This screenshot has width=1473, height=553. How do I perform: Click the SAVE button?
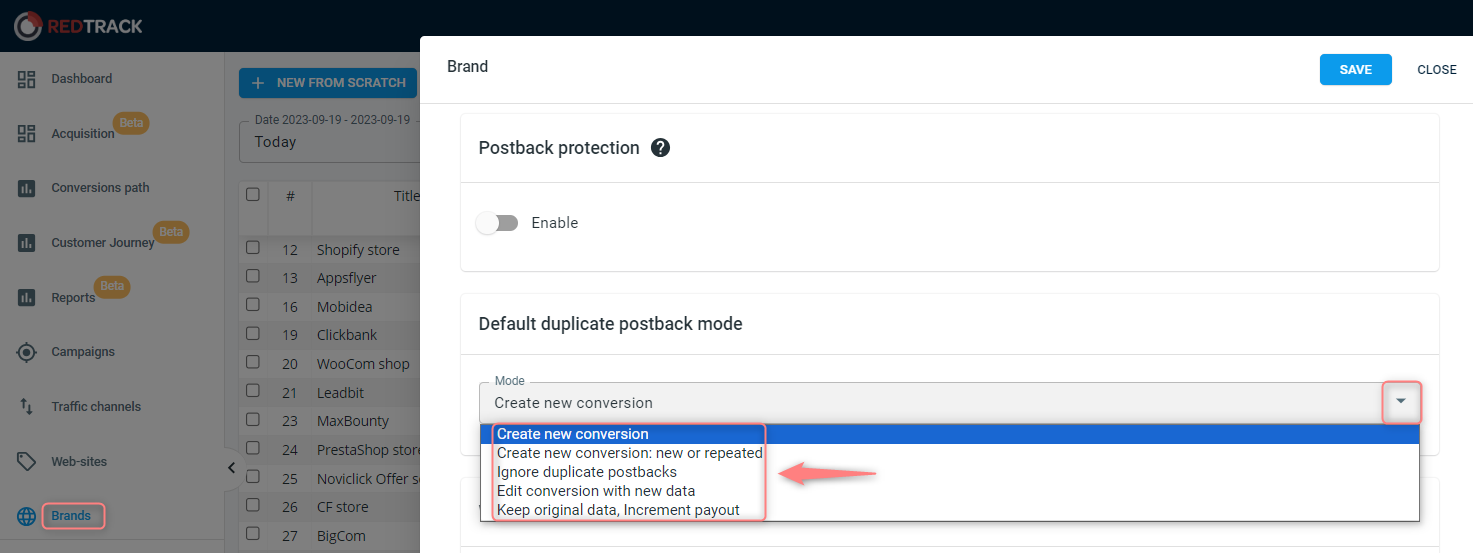click(x=1356, y=70)
